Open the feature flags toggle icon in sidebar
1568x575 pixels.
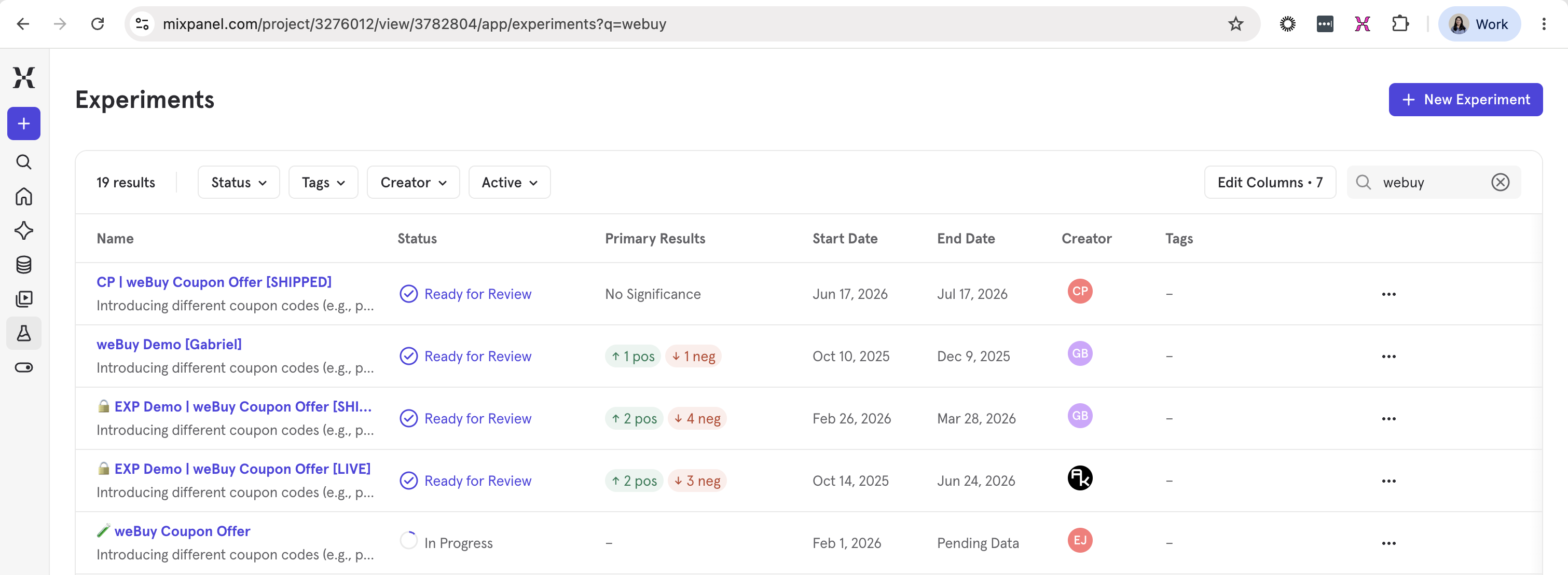pos(24,367)
